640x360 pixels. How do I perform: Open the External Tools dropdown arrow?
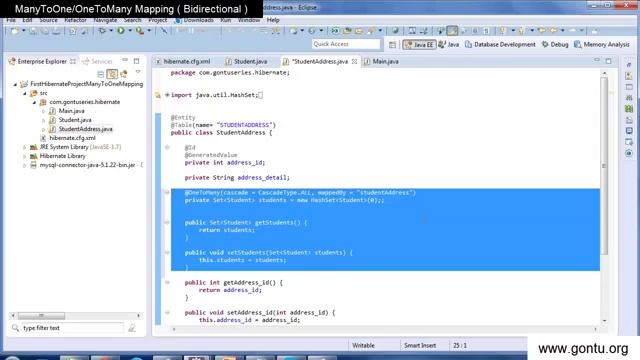149,31
